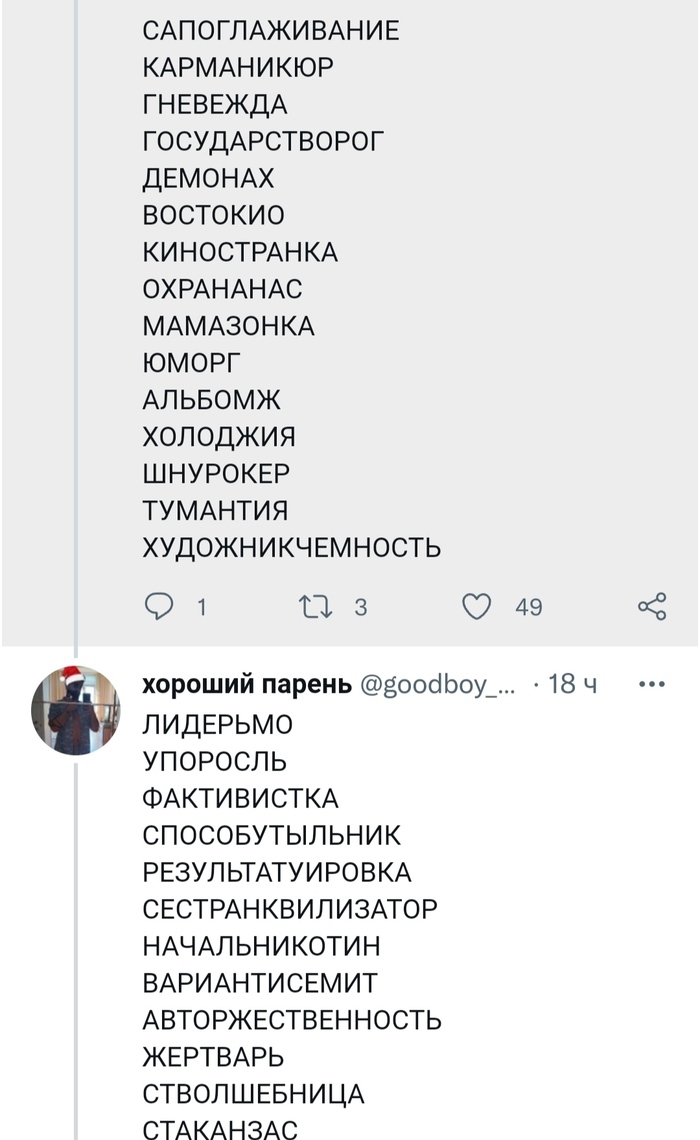The image size is (700, 1140).
Task: Click the reply speech bubble icon
Action: [x=160, y=606]
